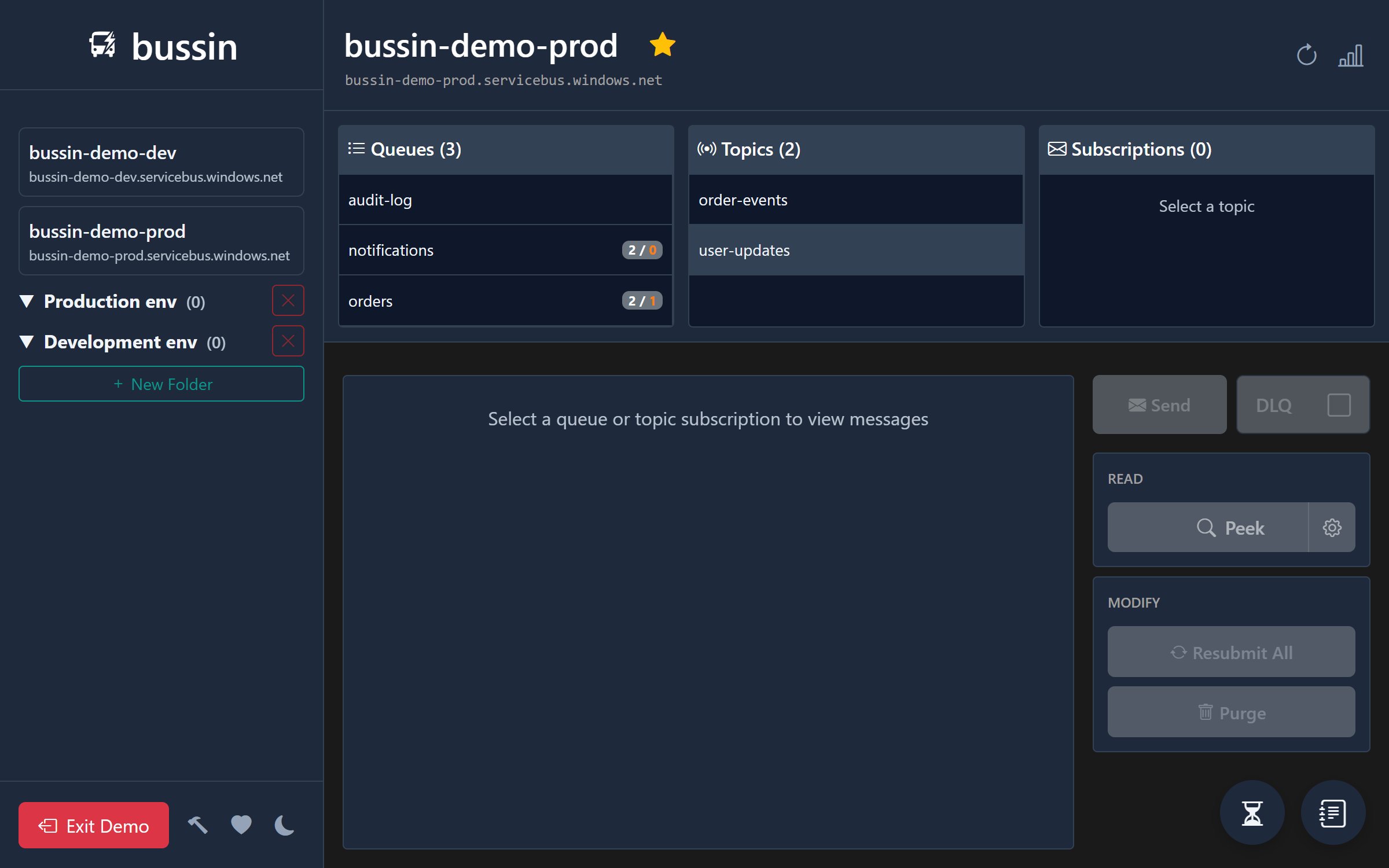Click the Topics broadcast icon
The width and height of the screenshot is (1389, 868).
click(707, 149)
